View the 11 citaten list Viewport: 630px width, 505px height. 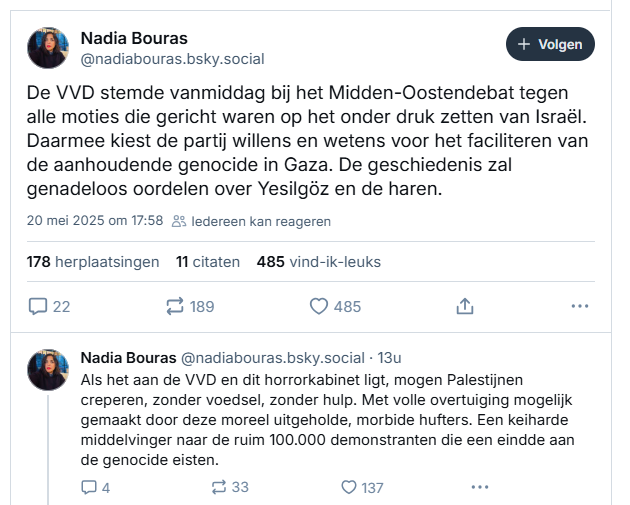click(208, 262)
